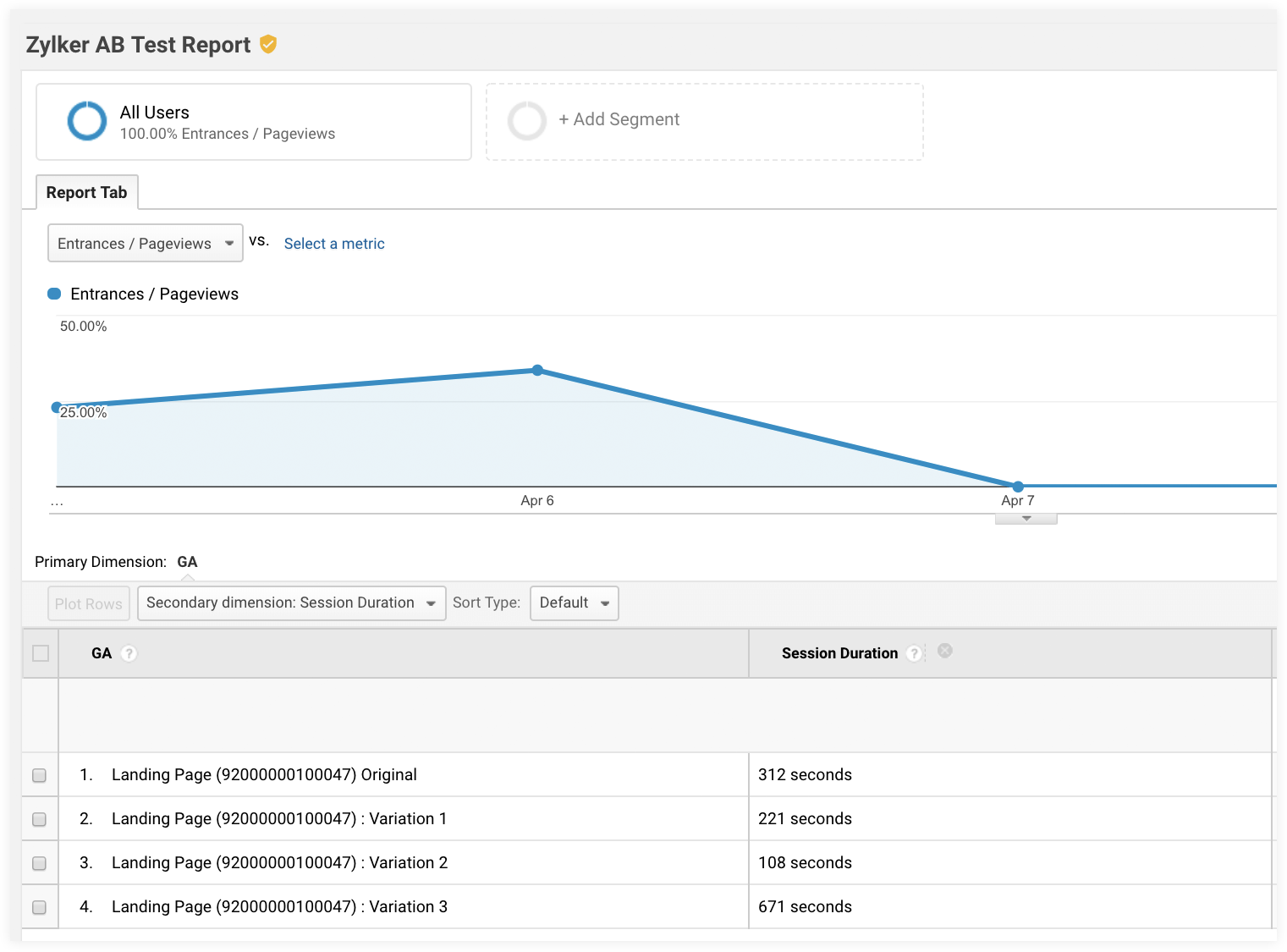This screenshot has width=1287, height=952.
Task: Open the Sort Type Default dropdown
Action: click(574, 603)
